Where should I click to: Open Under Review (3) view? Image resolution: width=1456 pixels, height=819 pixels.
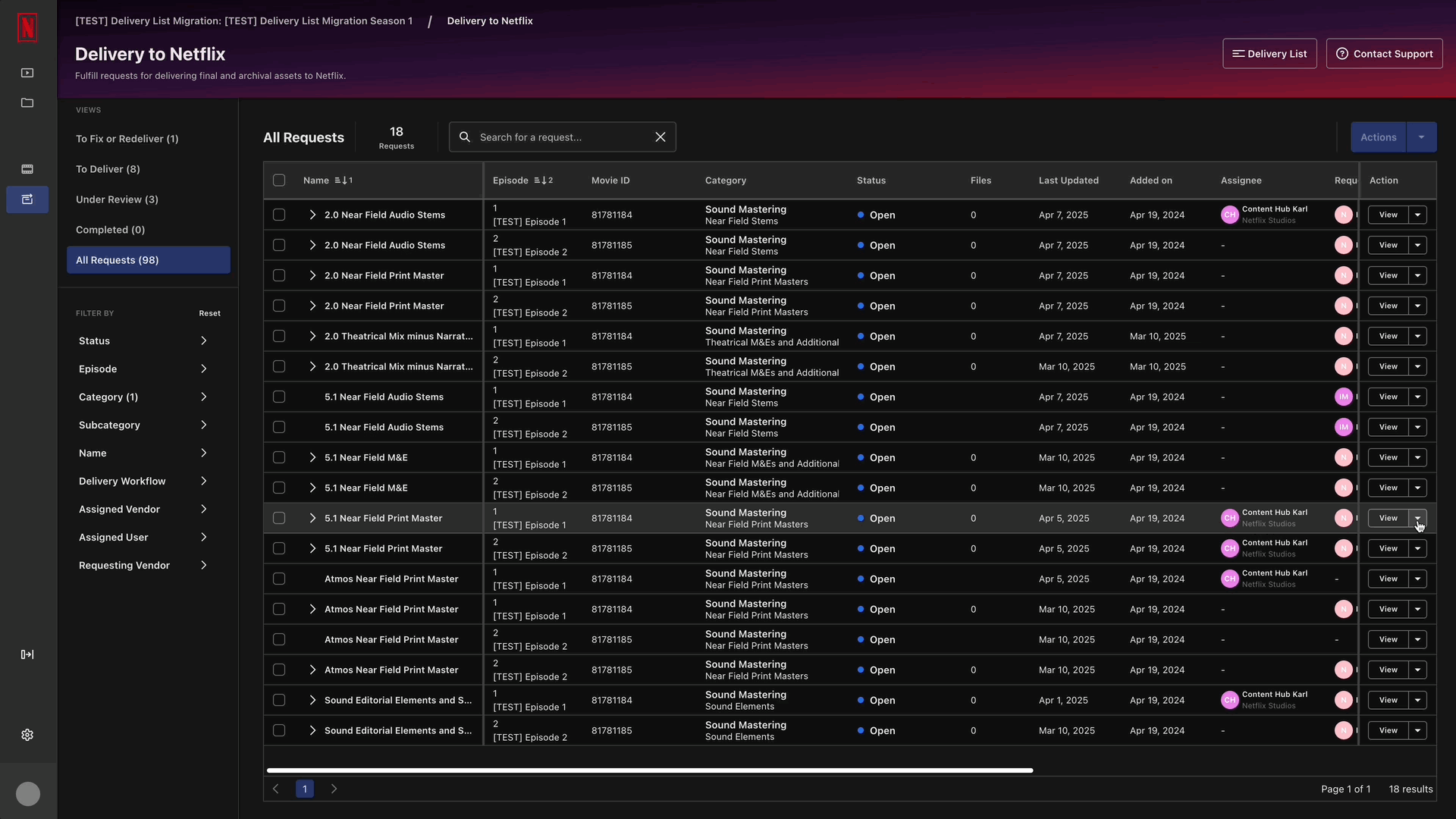point(149,199)
